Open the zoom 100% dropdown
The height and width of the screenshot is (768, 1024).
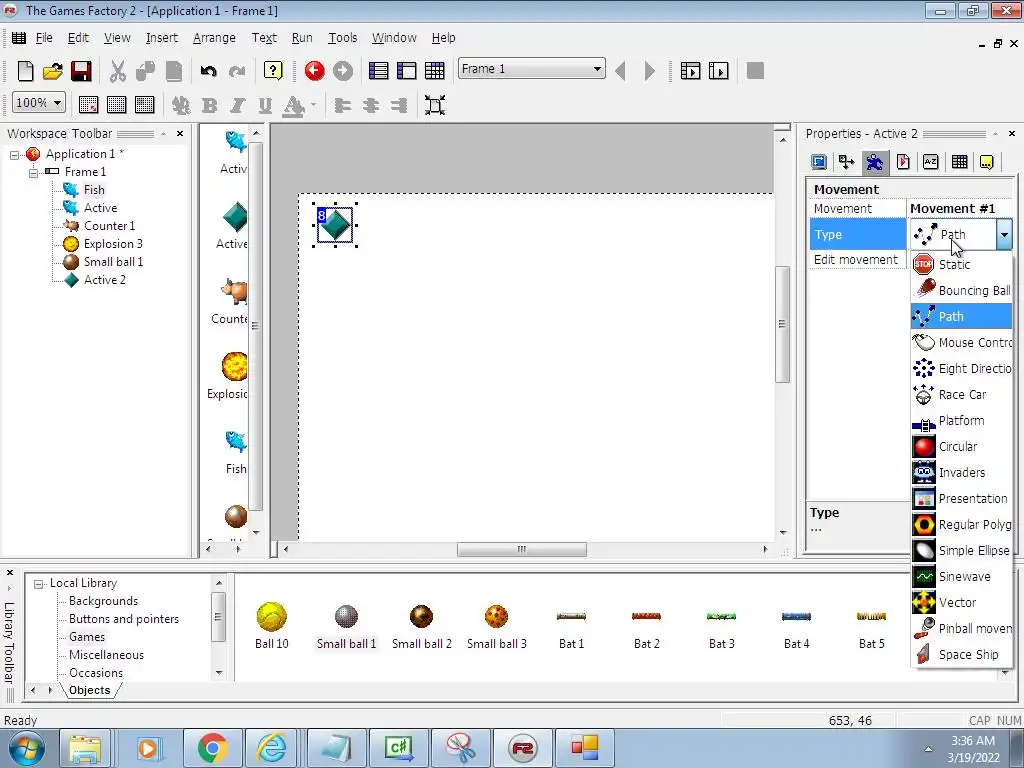click(57, 103)
